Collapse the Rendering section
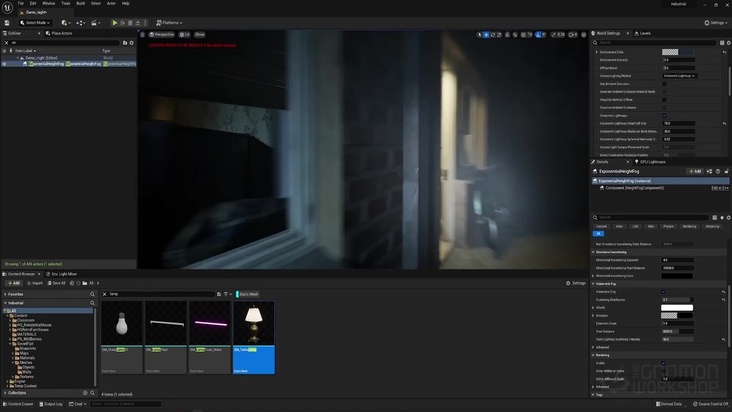Viewport: 732px width, 412px height. [x=593, y=355]
